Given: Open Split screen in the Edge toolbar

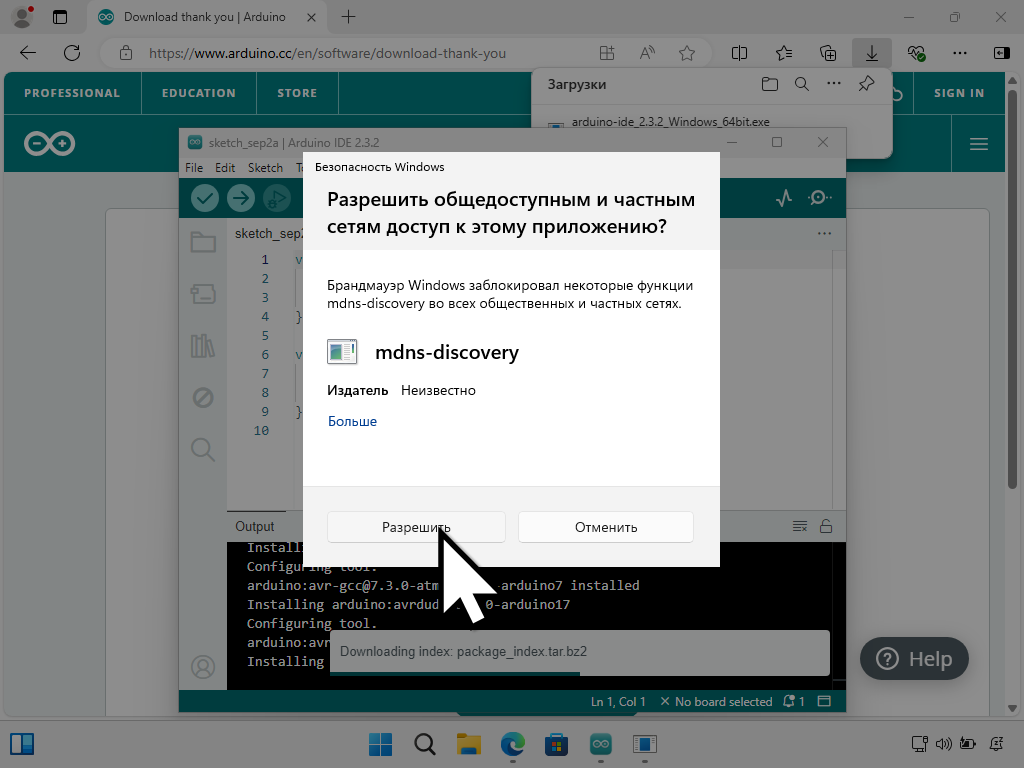Looking at the screenshot, I should pos(739,53).
